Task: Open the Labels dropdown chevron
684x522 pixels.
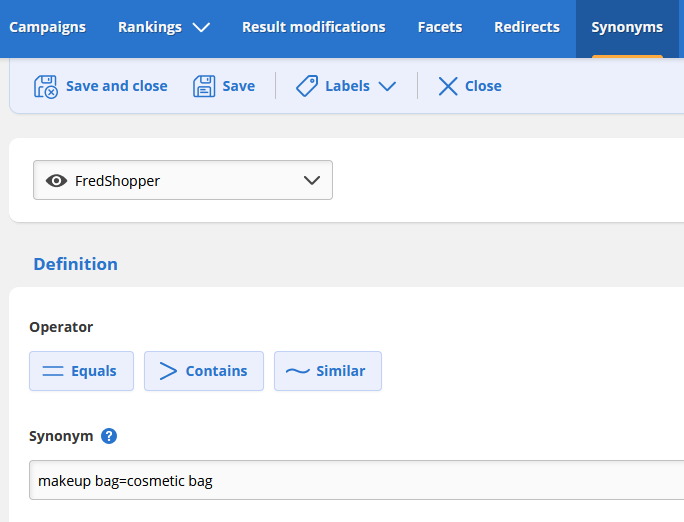Action: tap(387, 87)
